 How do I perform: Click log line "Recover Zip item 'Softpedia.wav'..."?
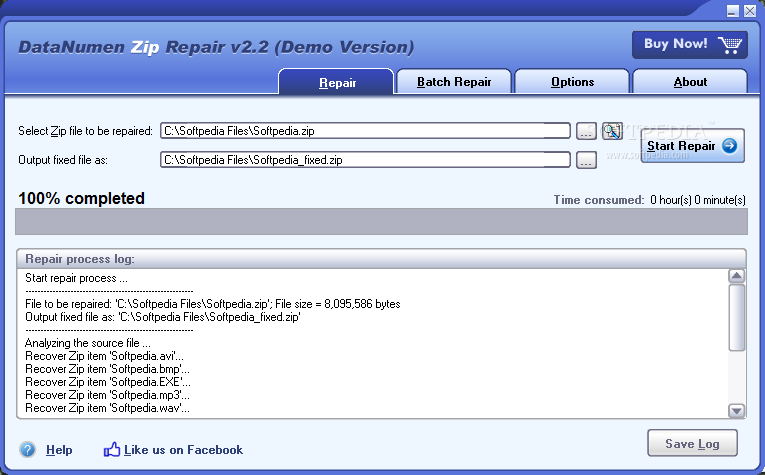click(x=107, y=408)
